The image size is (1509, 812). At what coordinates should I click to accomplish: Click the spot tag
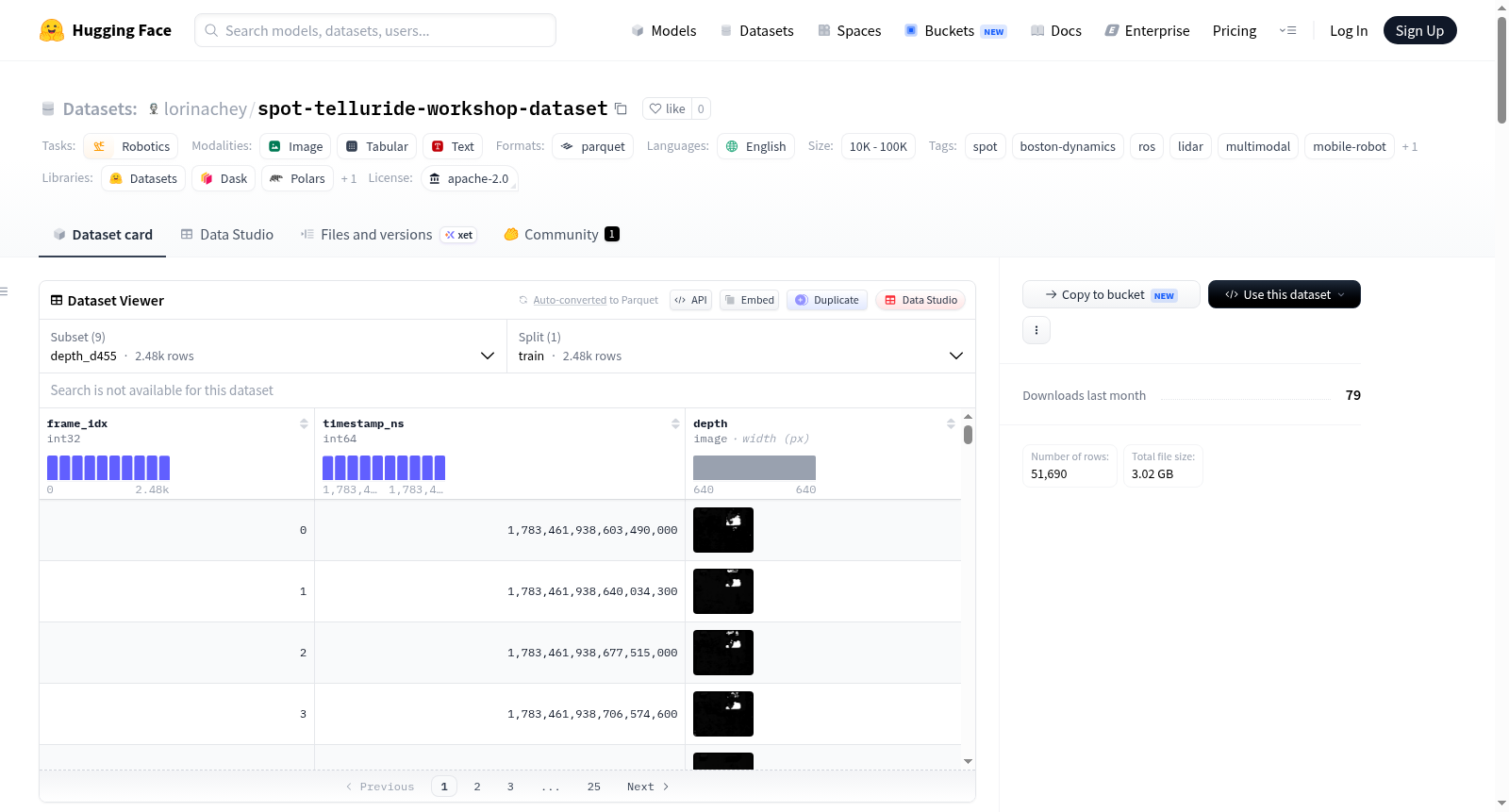pos(985,146)
